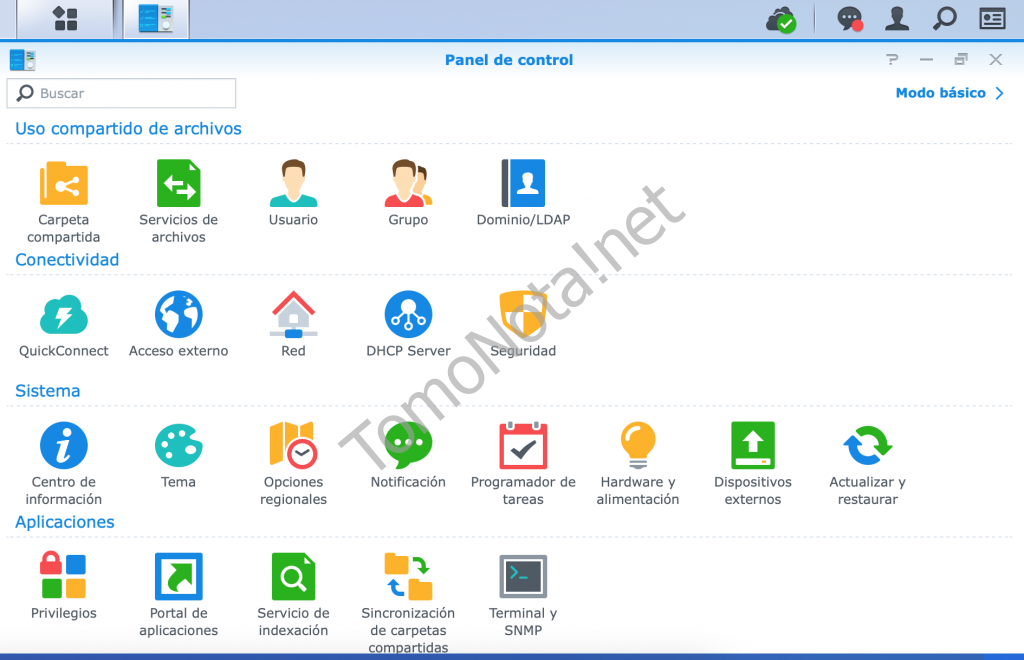Click the help question mark button

tap(892, 60)
